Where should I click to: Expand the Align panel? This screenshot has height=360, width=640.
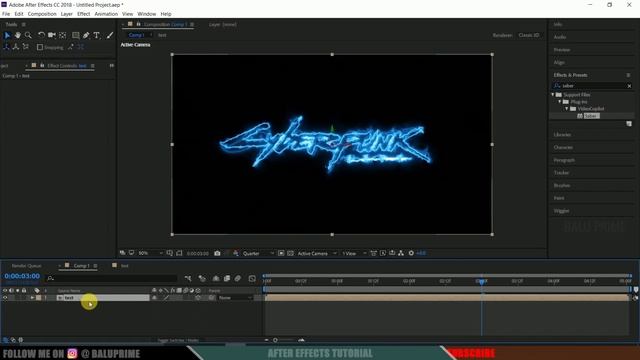point(559,62)
